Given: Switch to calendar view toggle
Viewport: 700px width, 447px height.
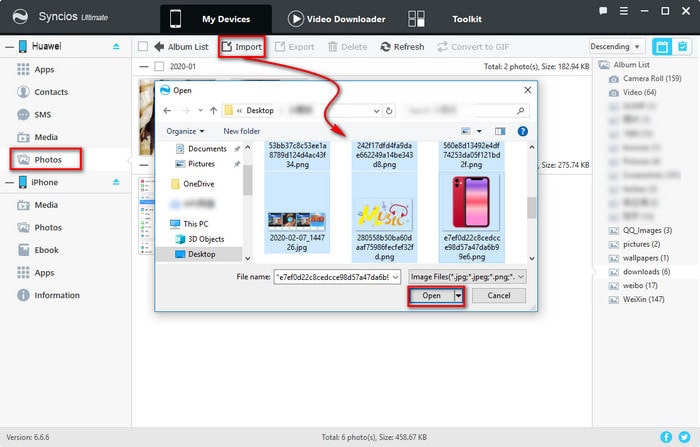Looking at the screenshot, I should coord(662,47).
